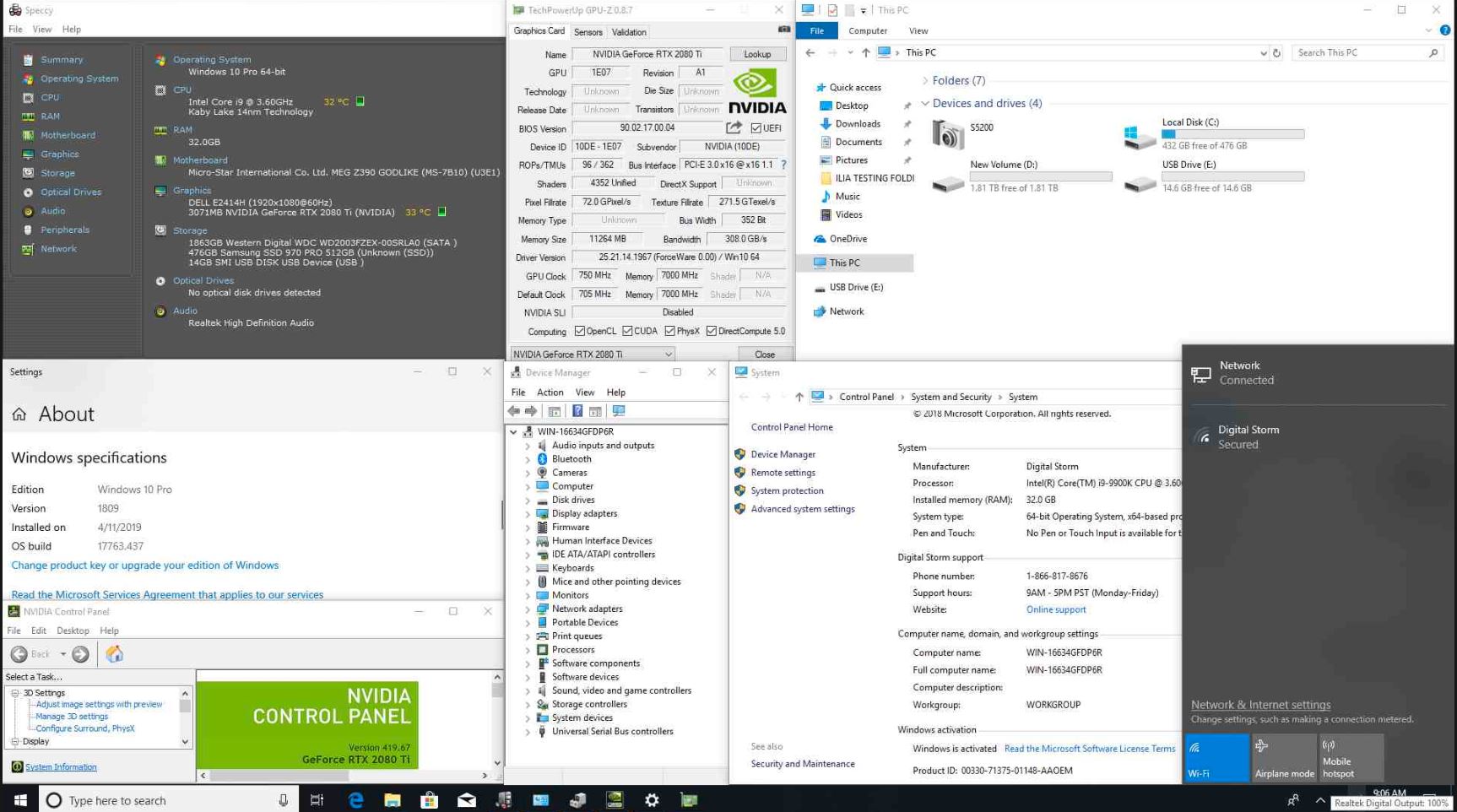Open the Desktop menu in NVIDIA Control Panel
This screenshot has height=812, width=1457.
[x=73, y=631]
